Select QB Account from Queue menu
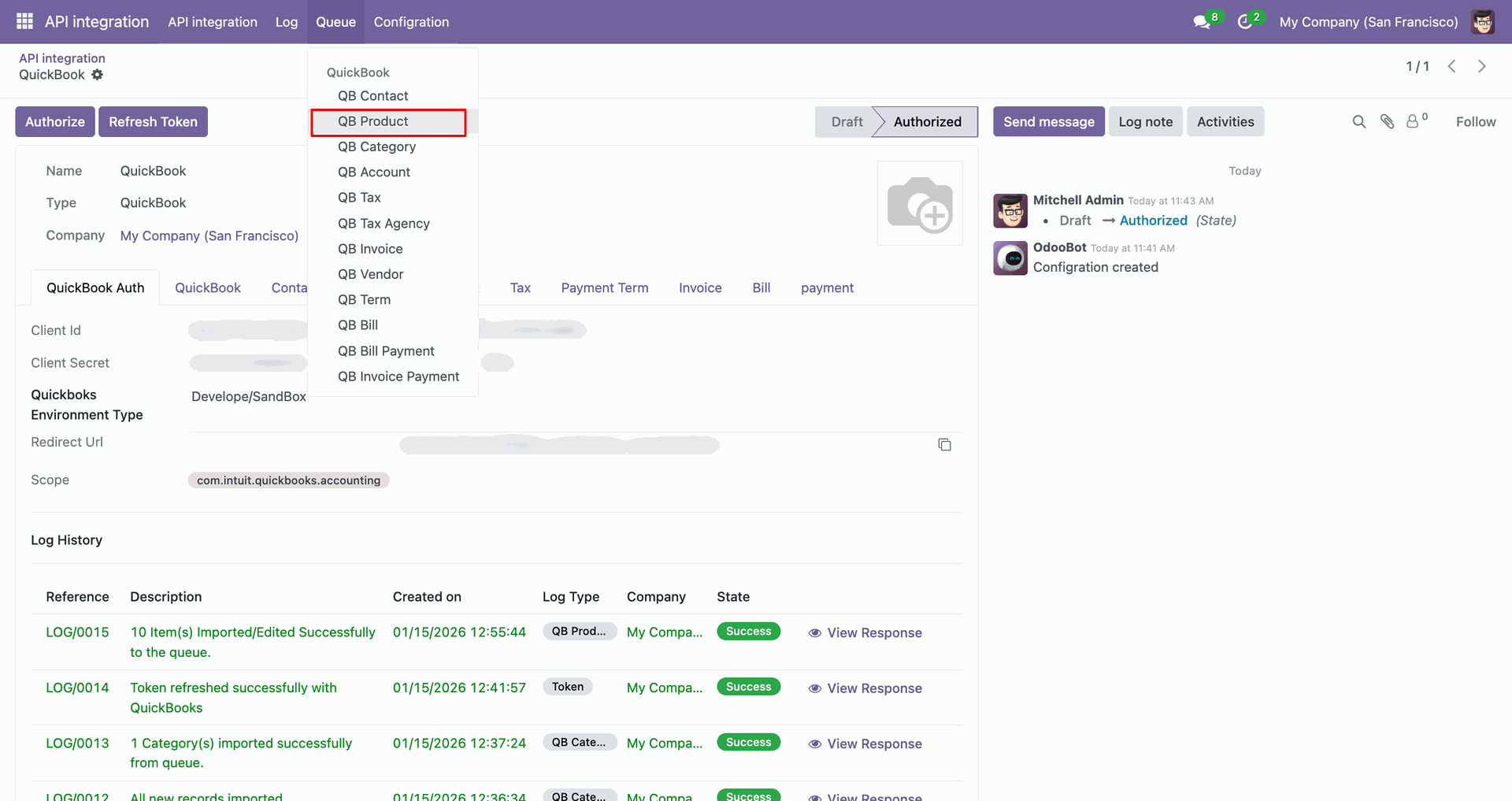This screenshot has width=1512, height=801. pyautogui.click(x=393, y=172)
